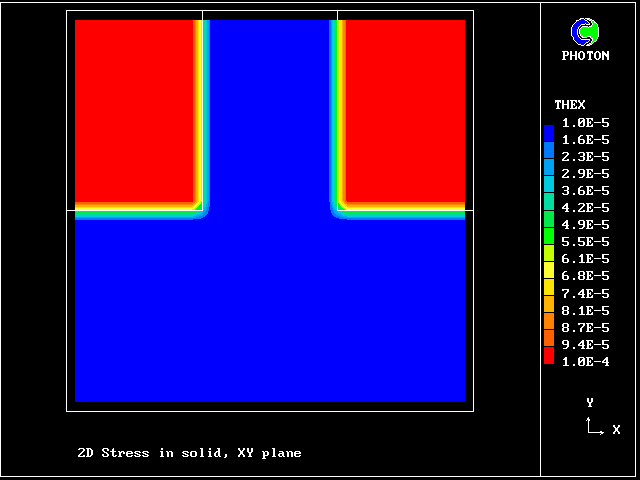The width and height of the screenshot is (640, 480).
Task: Click the yellow 6.8E-5 legend swatch
Action: pyautogui.click(x=548, y=277)
